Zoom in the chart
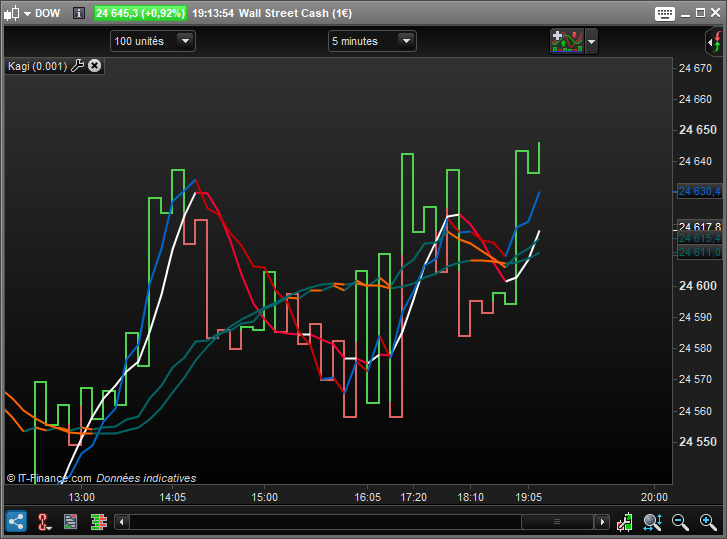The height and width of the screenshot is (539, 727). pos(708,522)
